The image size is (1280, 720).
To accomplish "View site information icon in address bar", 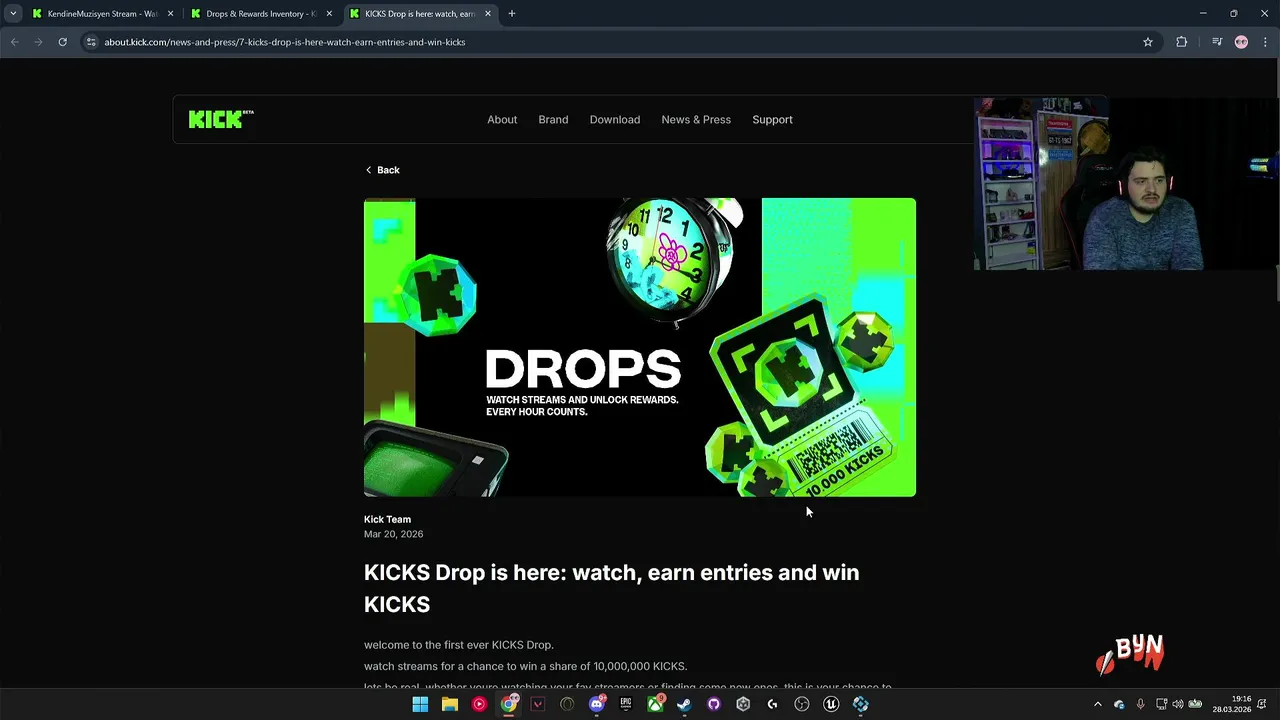I will (91, 42).
